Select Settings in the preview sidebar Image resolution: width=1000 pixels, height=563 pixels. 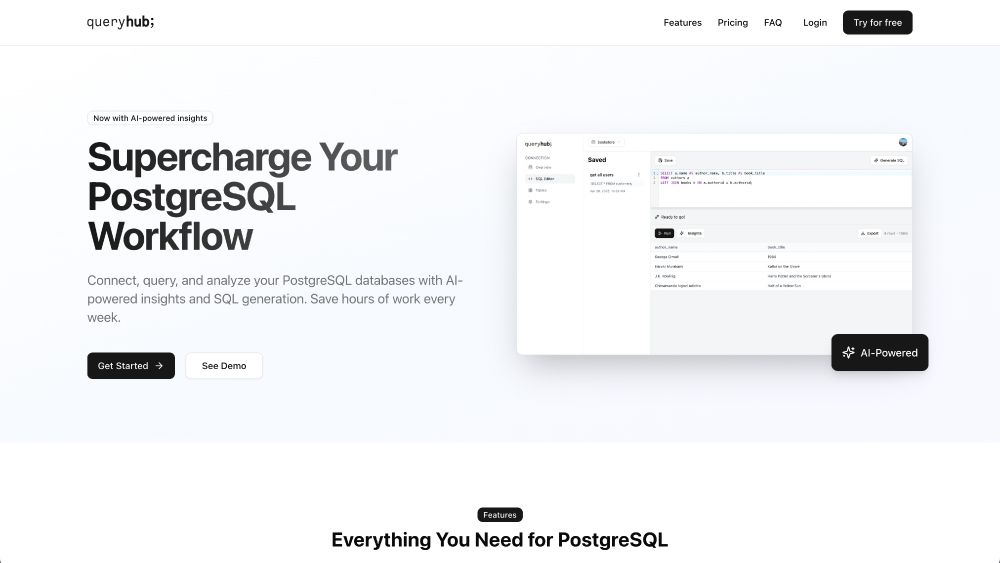540,201
